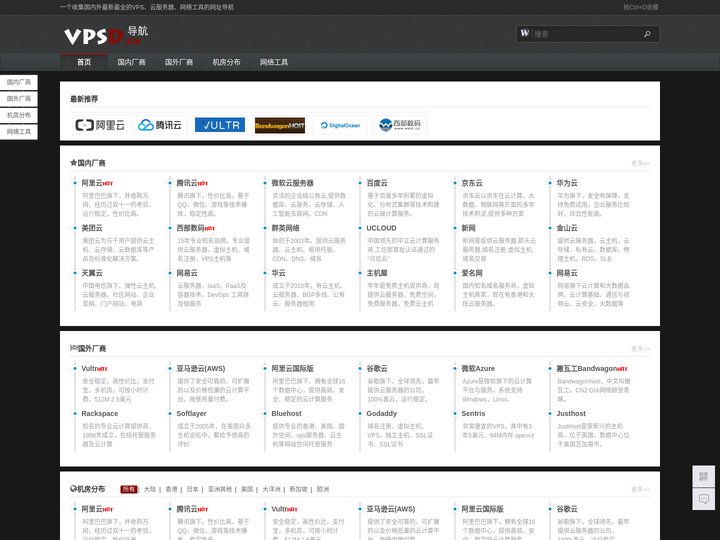
Task: Select 所有 filter in 机房分布
Action: tap(129, 489)
